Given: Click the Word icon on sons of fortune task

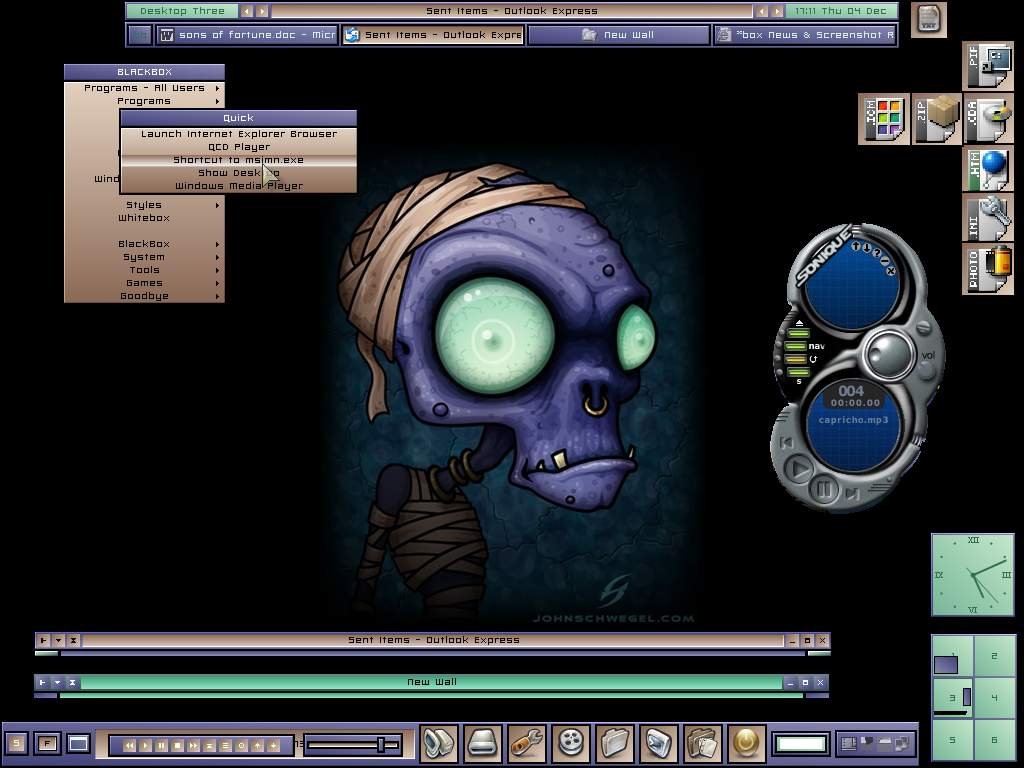Looking at the screenshot, I should click(x=167, y=35).
